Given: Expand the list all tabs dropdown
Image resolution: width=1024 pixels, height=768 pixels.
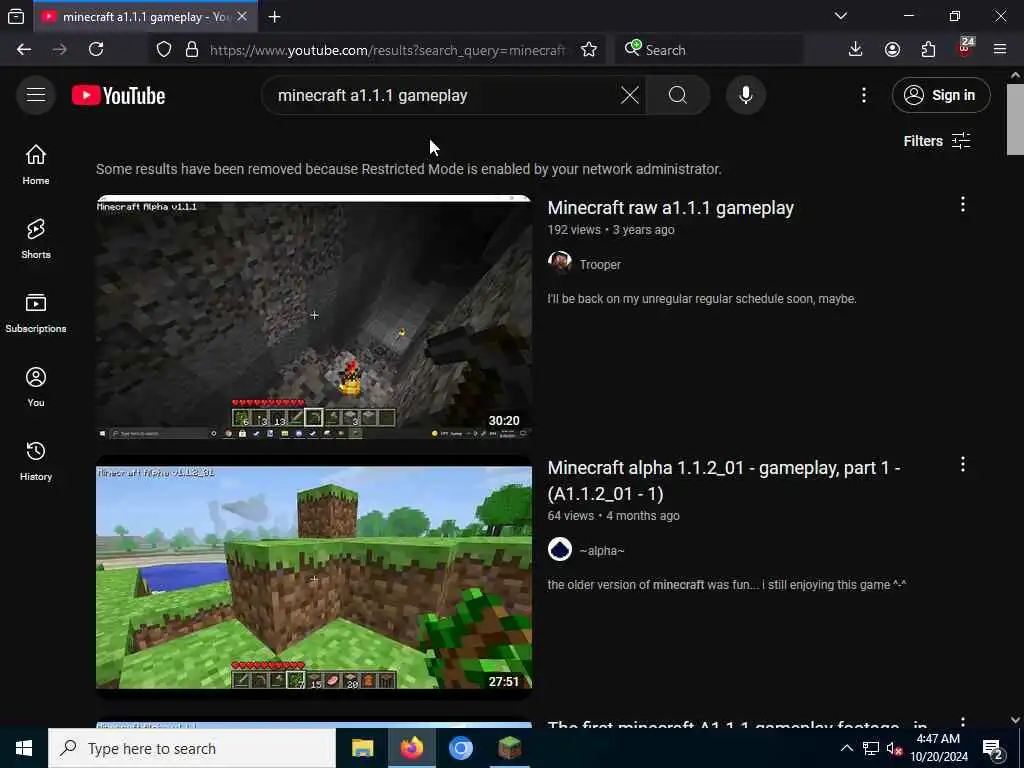Looking at the screenshot, I should pos(840,16).
